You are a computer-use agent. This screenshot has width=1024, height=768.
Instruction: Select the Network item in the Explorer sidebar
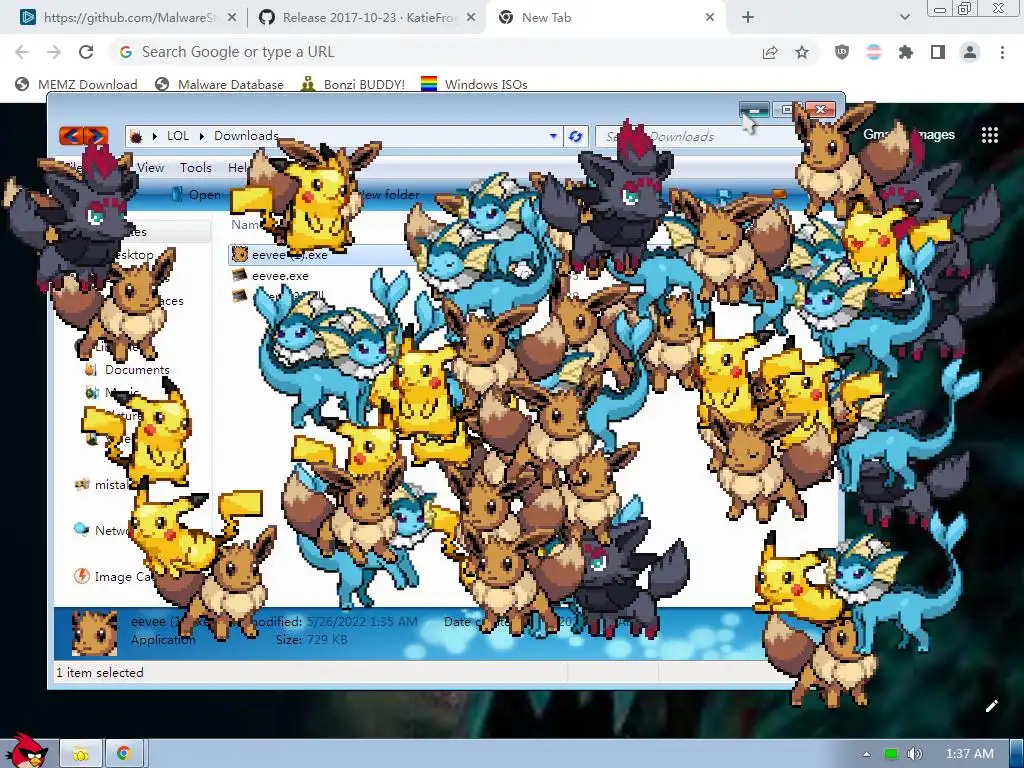(x=103, y=530)
